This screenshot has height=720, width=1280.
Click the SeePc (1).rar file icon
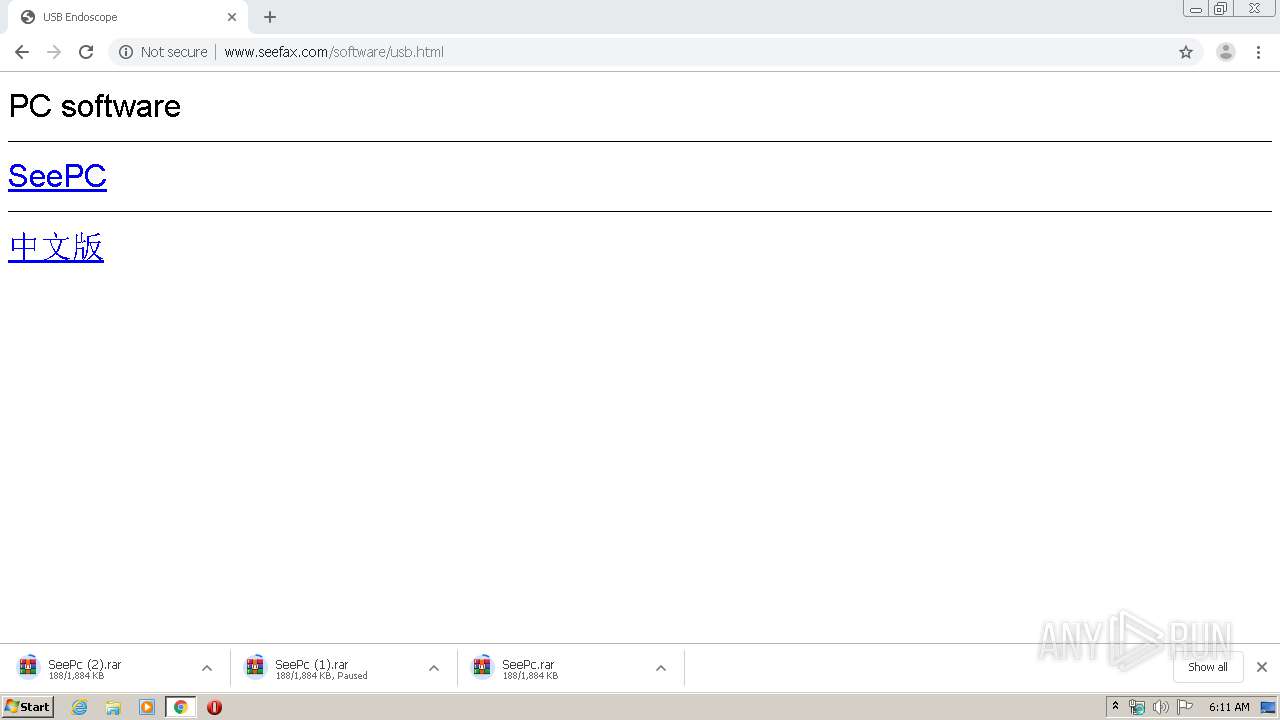coord(255,667)
